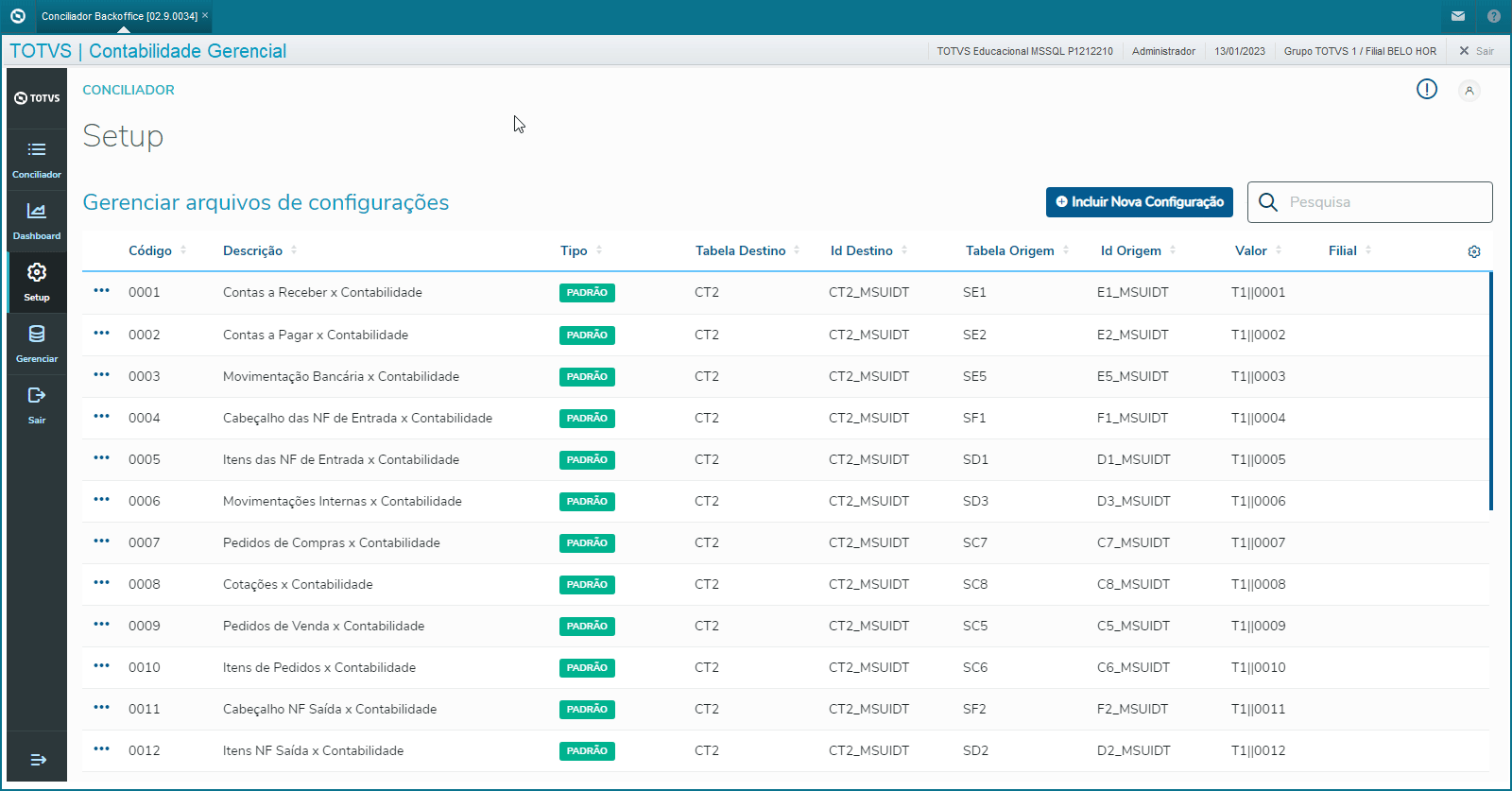Expand the sidebar using bottom arrow icon
Viewport: 1512px width, 791px height.
(38, 760)
